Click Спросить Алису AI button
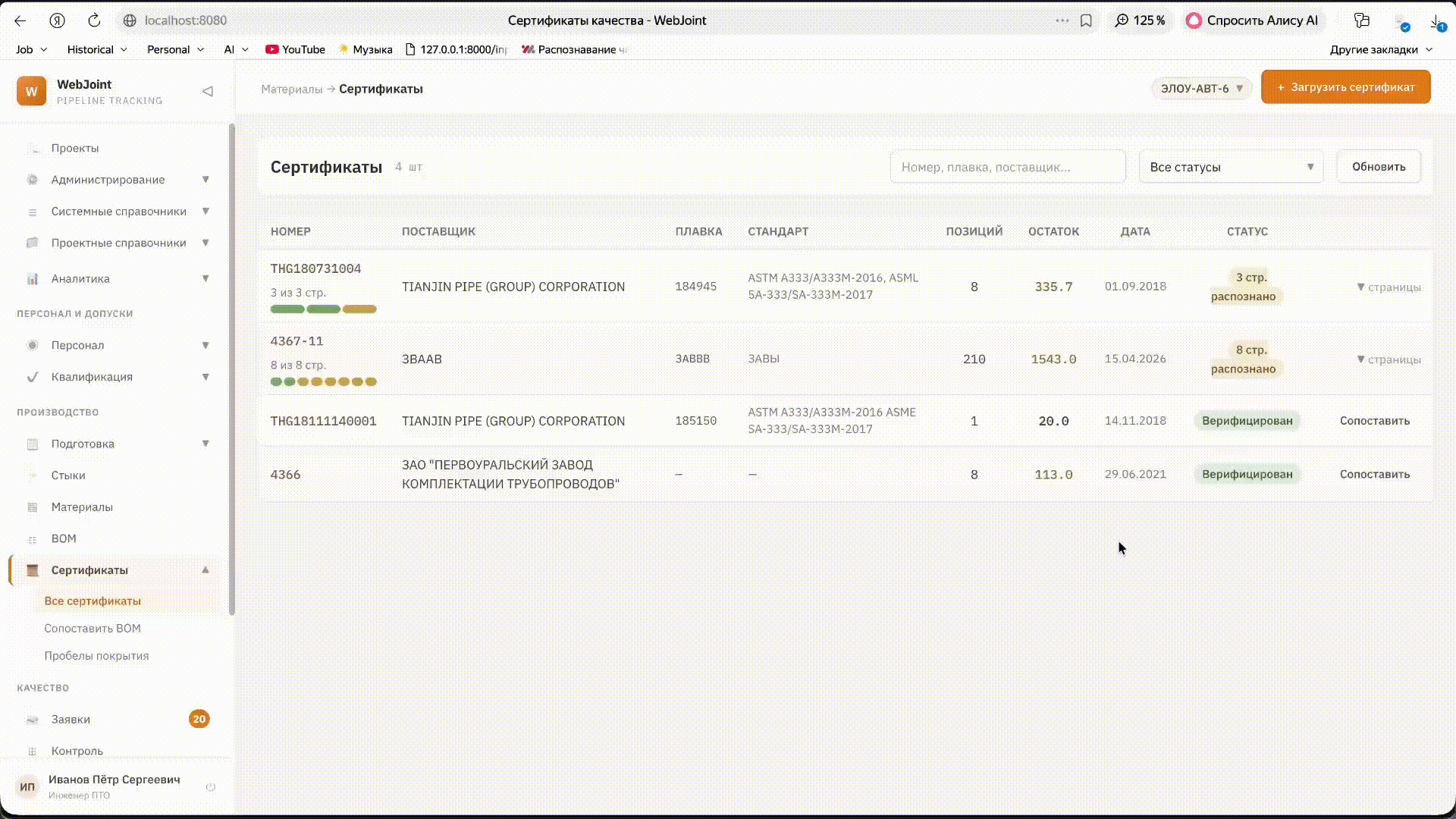The width and height of the screenshot is (1456, 819). point(1252,20)
